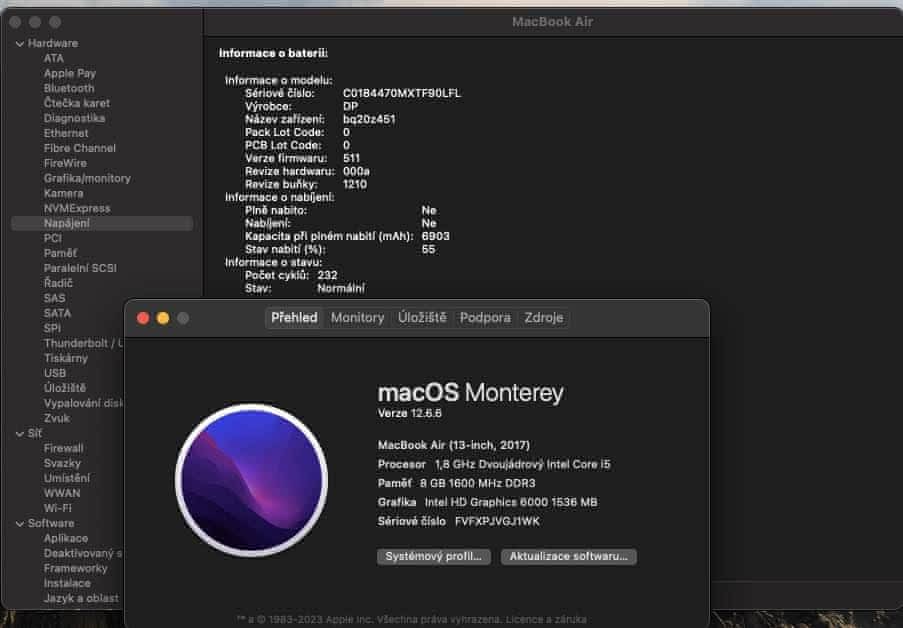This screenshot has width=903, height=628.
Task: Click the Systémový profil button
Action: 434,557
